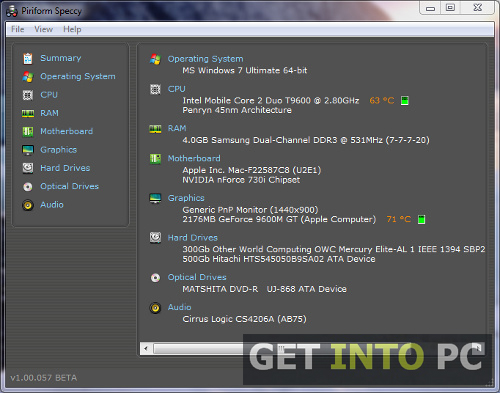Click the text MS Windows 7 Ultimate 64-bit
Image resolution: width=500 pixels, height=393 pixels.
click(245, 71)
